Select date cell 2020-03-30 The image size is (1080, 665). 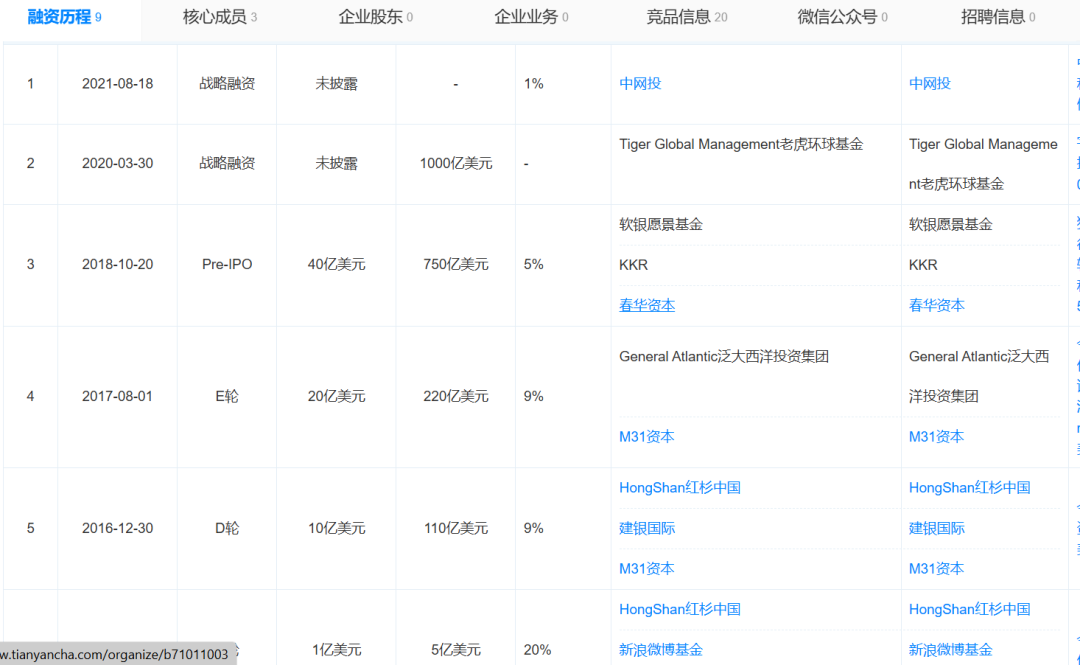tap(117, 163)
